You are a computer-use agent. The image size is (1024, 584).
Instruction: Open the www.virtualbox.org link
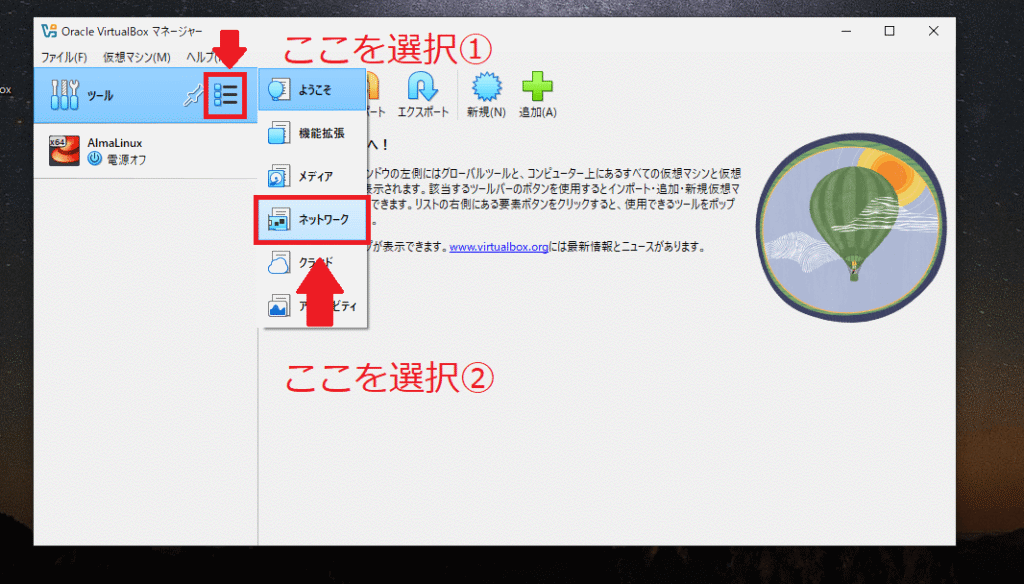(499, 247)
